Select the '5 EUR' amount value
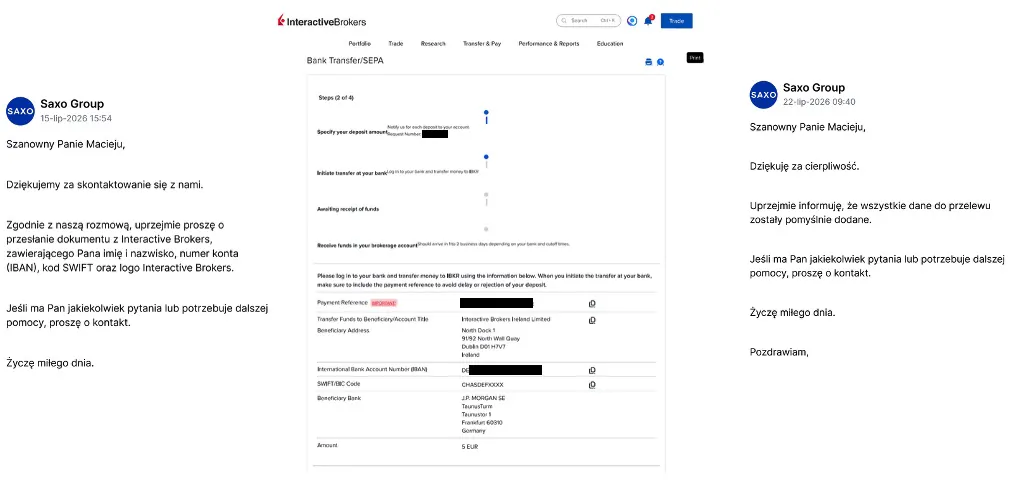1023x483 pixels. coord(470,446)
